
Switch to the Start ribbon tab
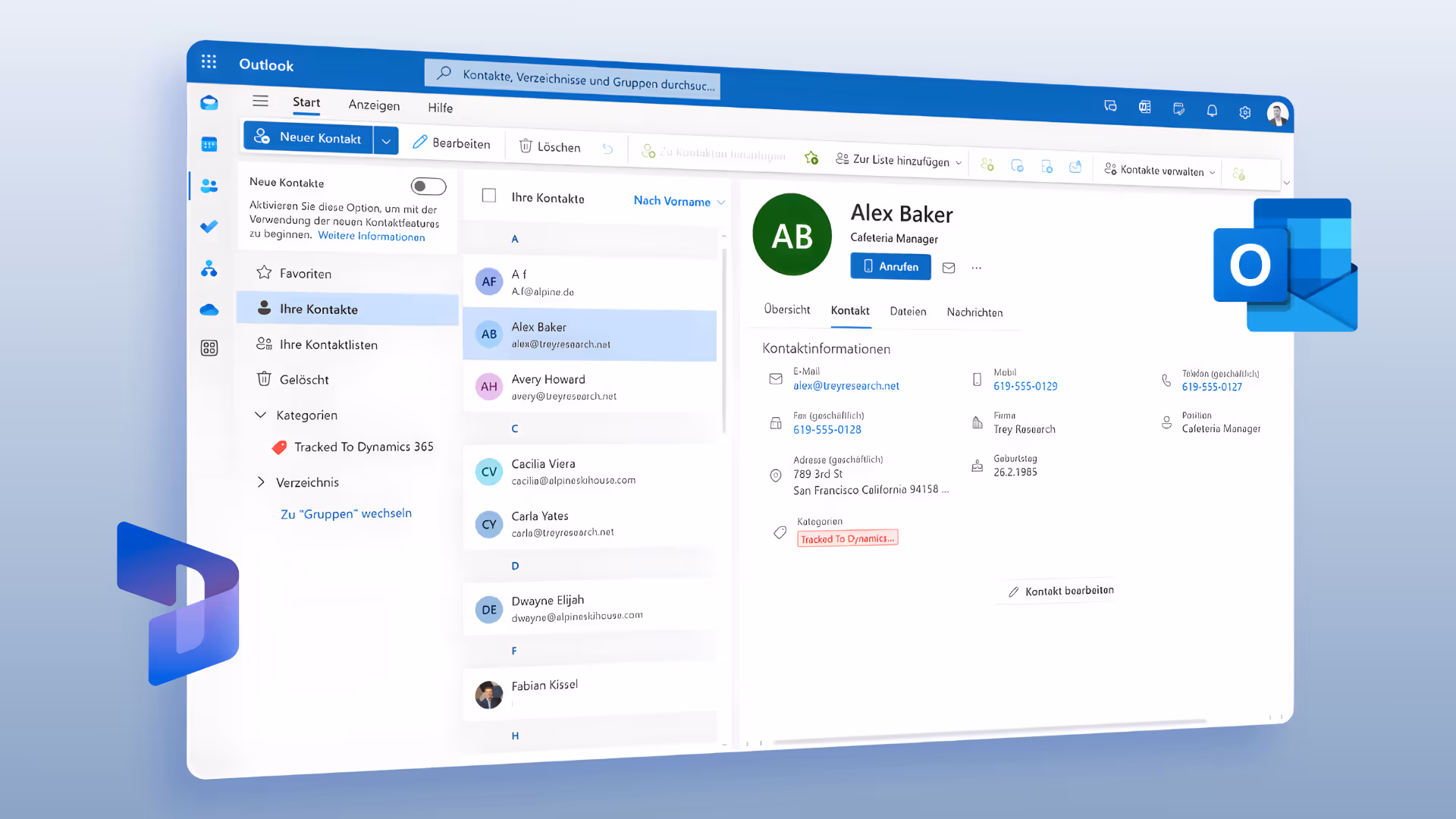(306, 102)
